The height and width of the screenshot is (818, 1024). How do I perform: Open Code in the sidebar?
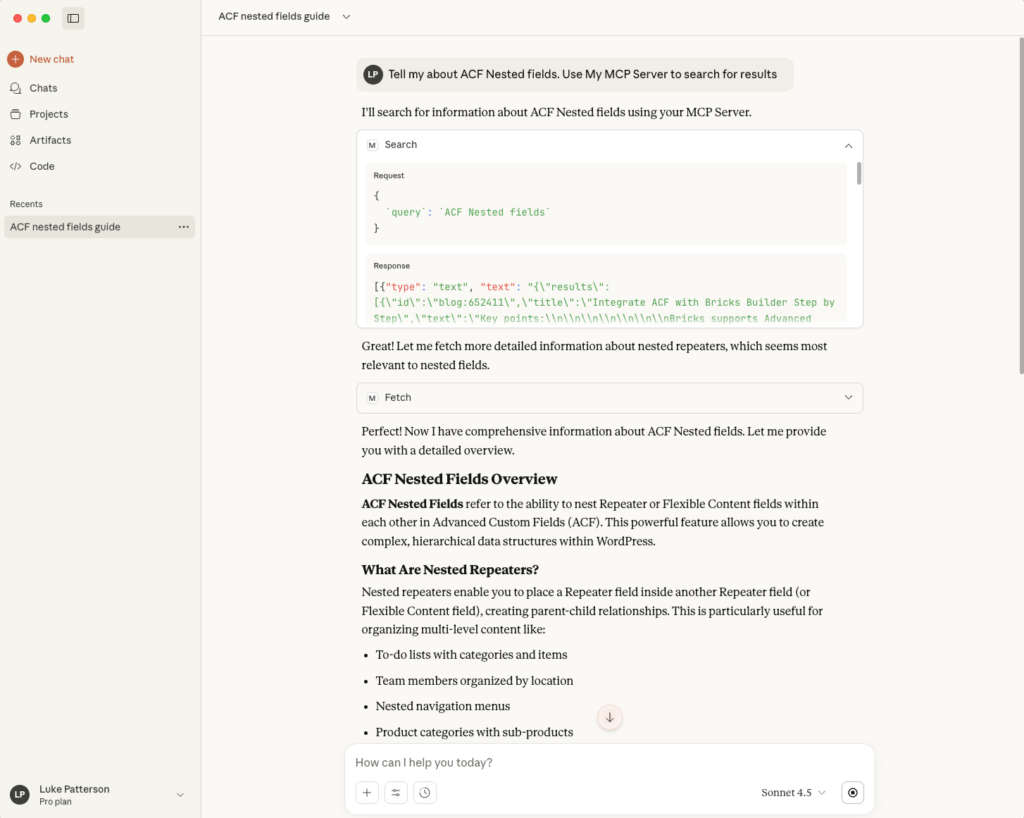(x=42, y=166)
